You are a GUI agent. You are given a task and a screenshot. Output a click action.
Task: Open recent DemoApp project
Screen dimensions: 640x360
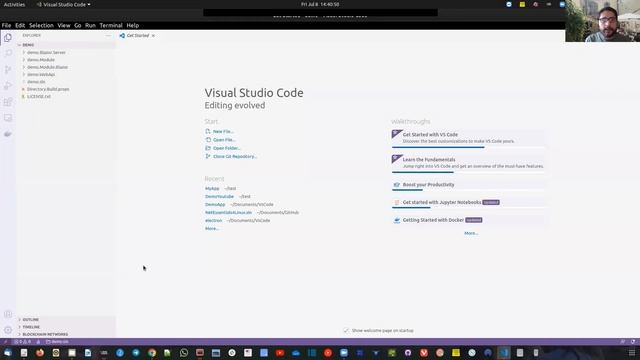(x=215, y=204)
